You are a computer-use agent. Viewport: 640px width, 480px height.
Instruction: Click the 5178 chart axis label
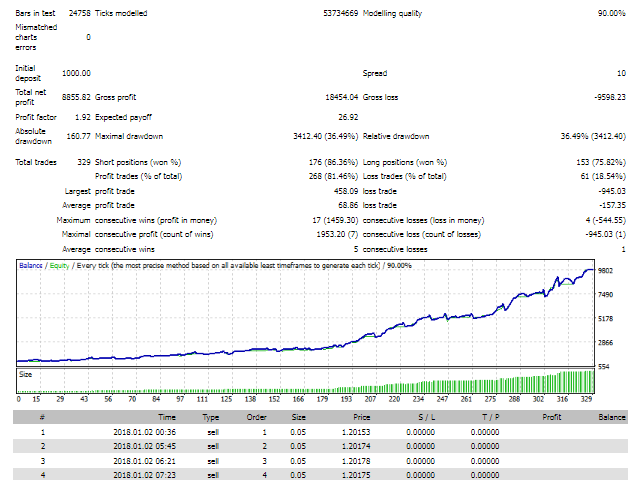click(605, 318)
